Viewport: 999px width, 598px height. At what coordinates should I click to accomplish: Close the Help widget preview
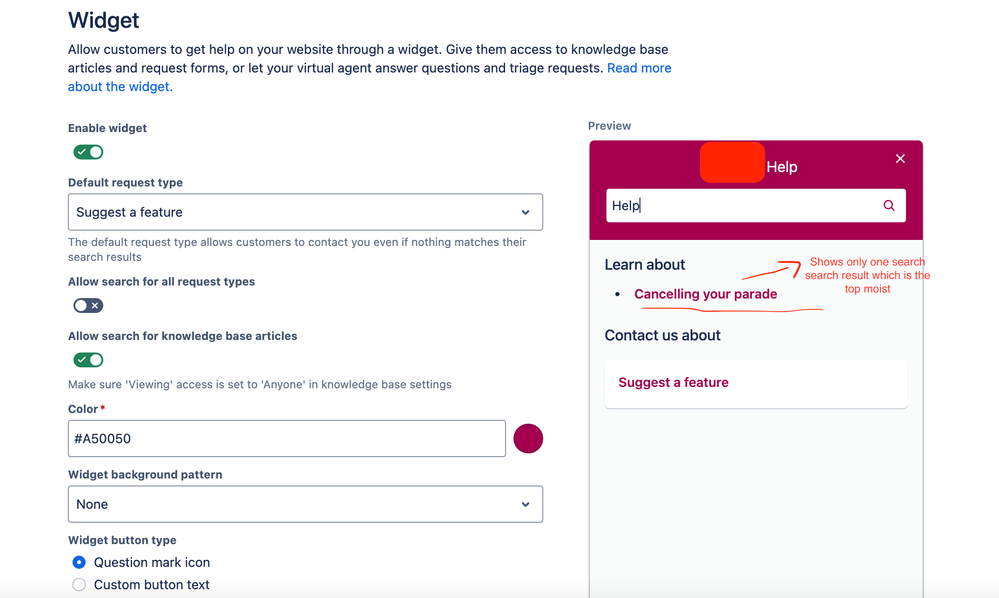click(x=900, y=159)
